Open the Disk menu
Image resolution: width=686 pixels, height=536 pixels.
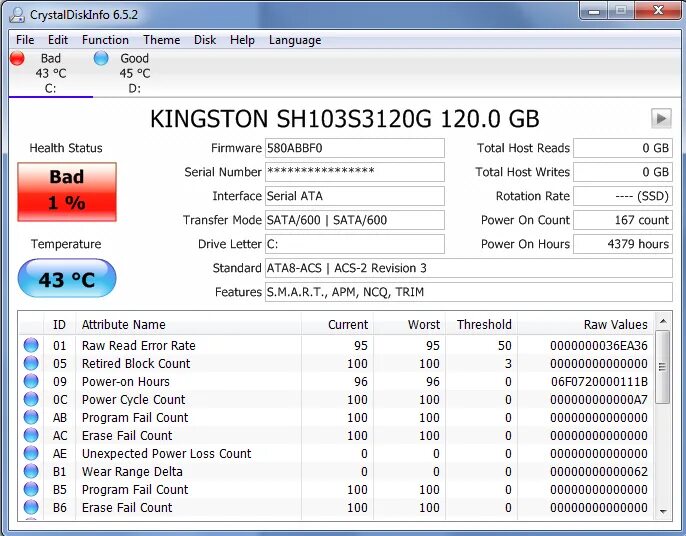(205, 40)
